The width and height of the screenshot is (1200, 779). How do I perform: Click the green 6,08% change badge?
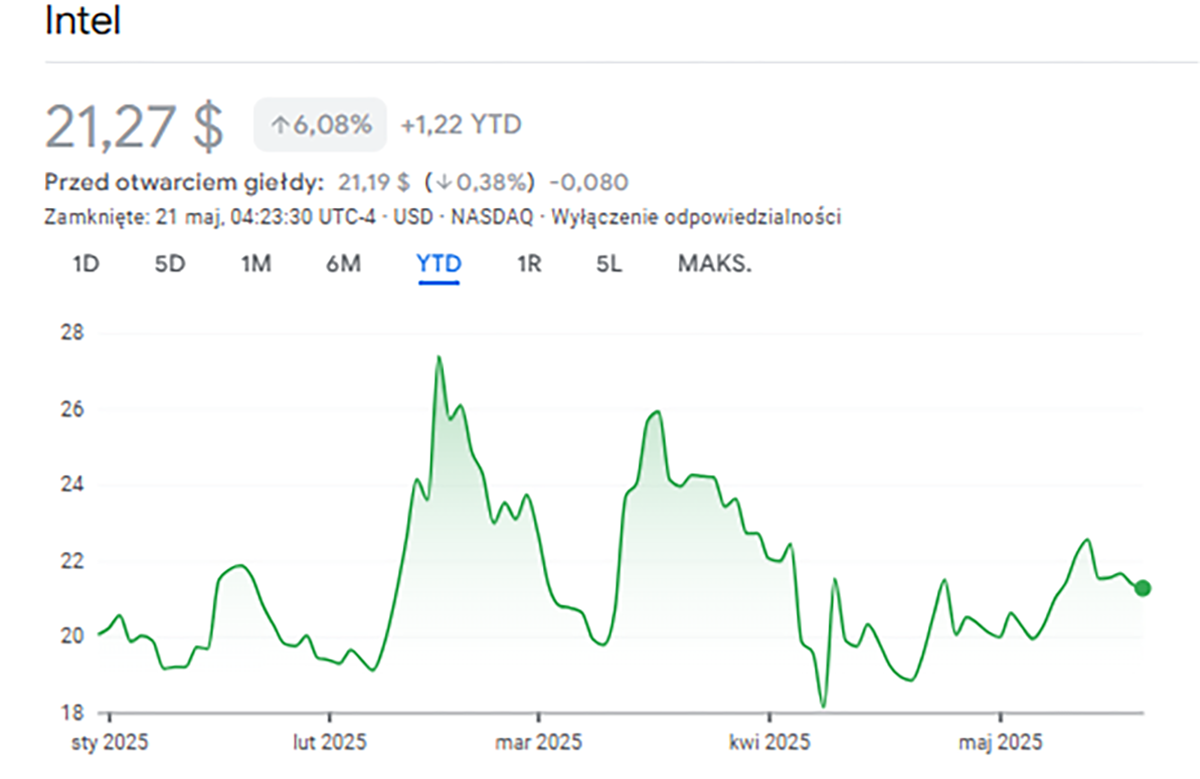320,125
